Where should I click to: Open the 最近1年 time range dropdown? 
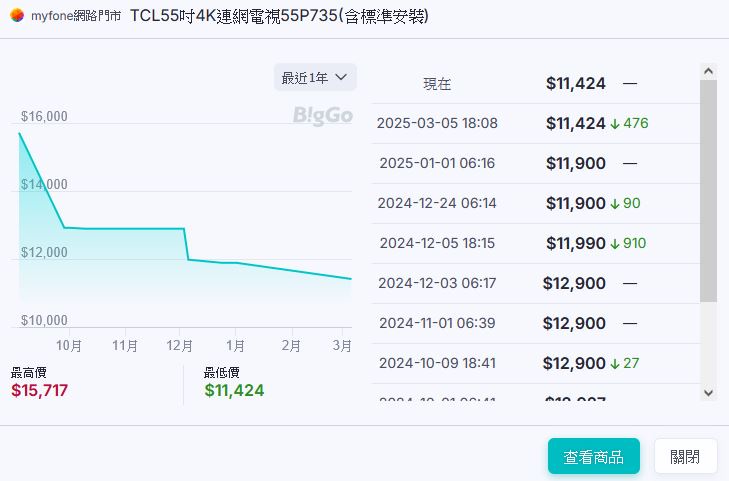[x=314, y=78]
